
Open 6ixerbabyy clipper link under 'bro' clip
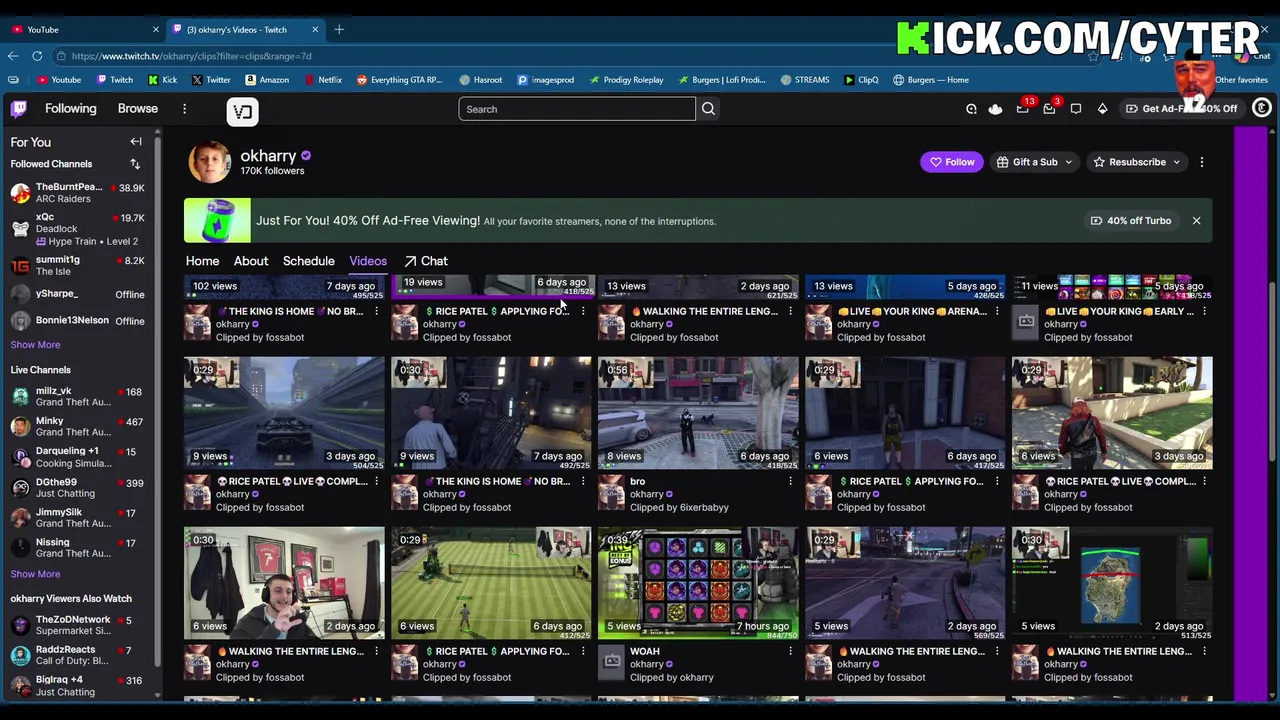point(704,508)
